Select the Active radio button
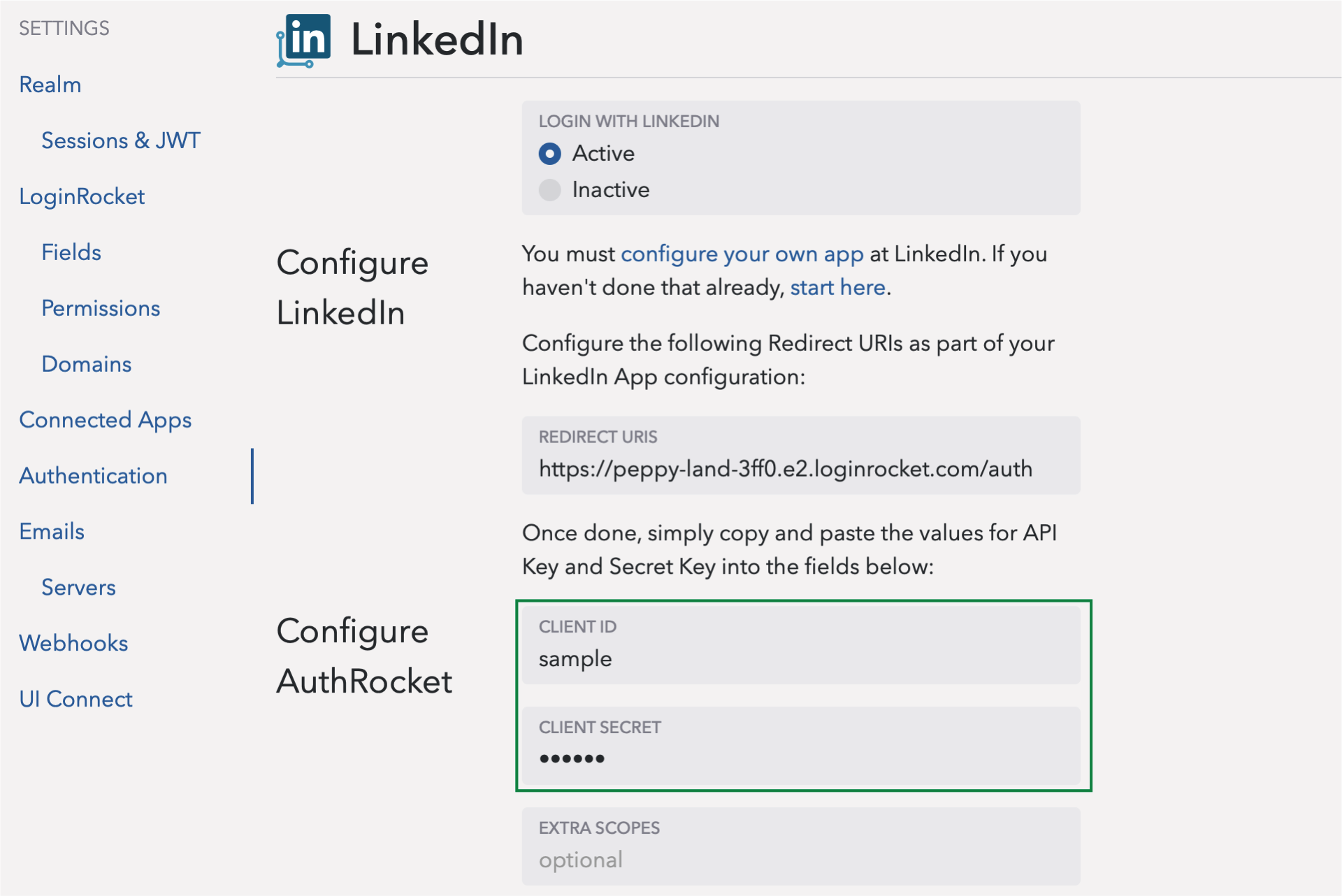 click(550, 154)
